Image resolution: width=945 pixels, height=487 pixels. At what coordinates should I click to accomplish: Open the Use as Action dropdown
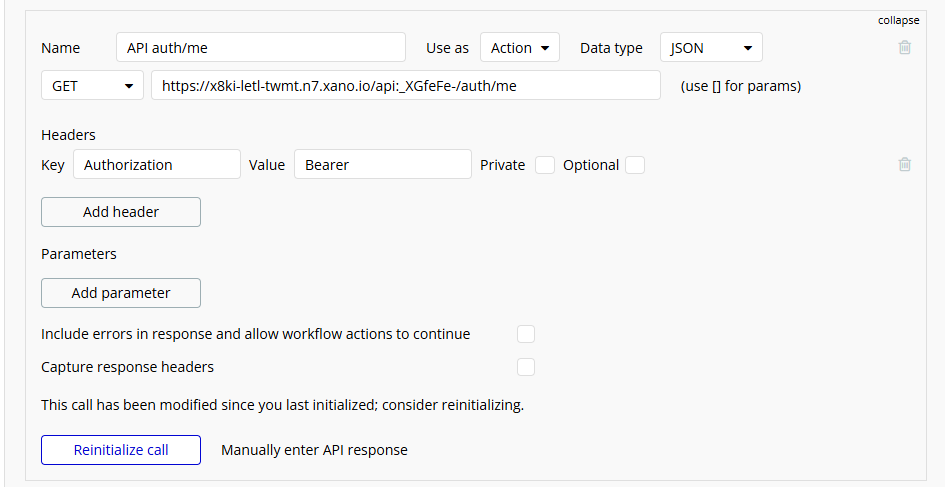[520, 48]
